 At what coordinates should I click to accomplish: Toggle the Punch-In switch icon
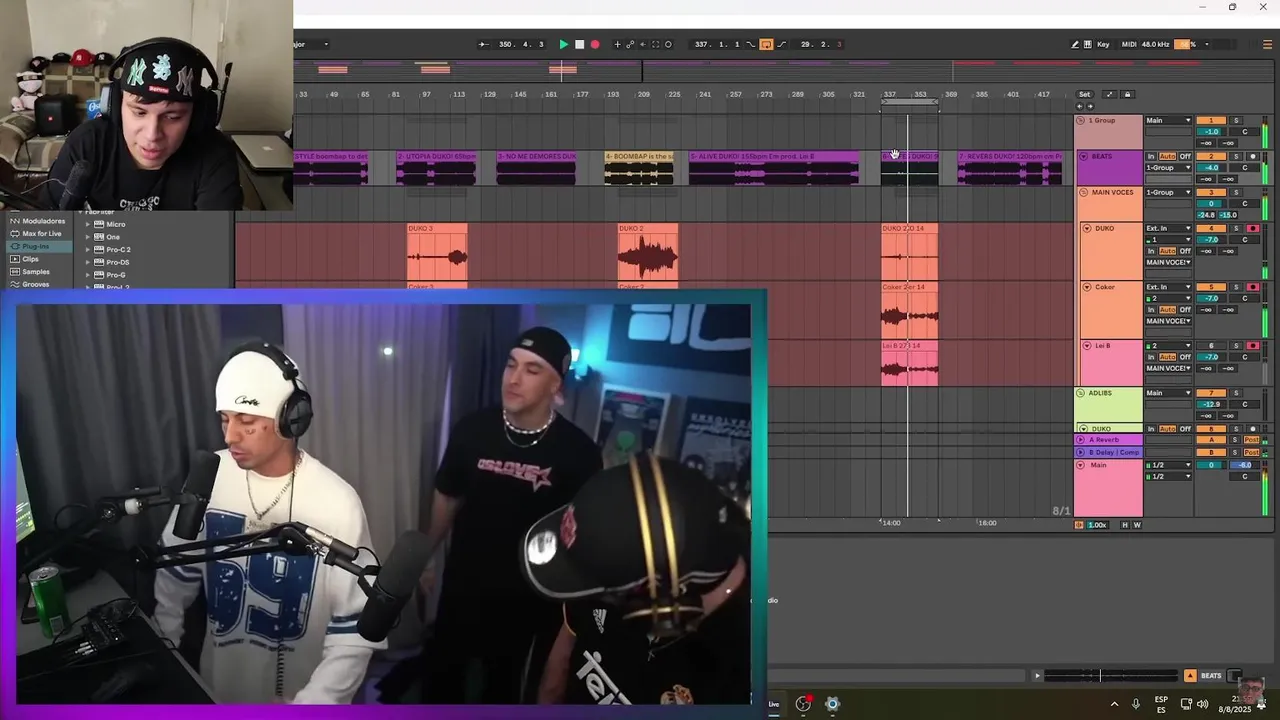coord(750,44)
